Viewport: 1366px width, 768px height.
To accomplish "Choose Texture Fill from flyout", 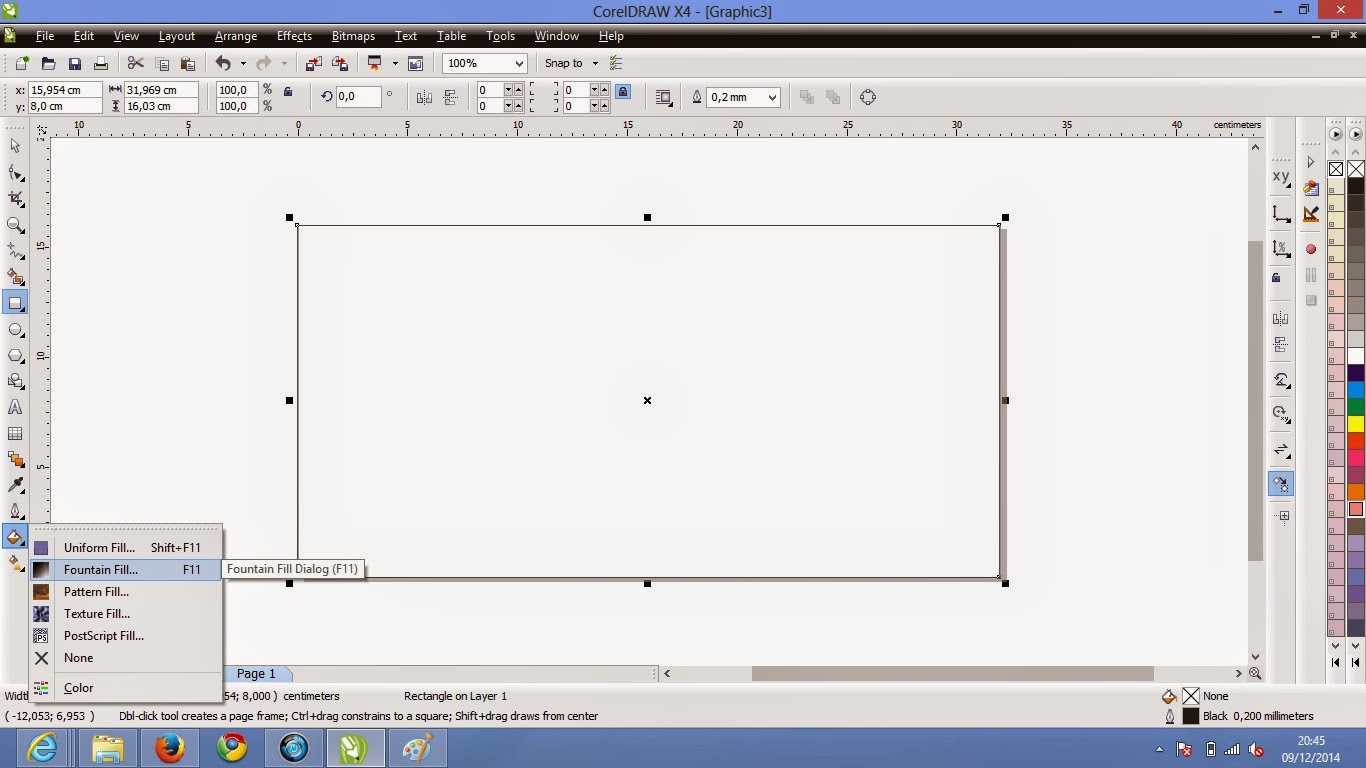I will [x=126, y=614].
